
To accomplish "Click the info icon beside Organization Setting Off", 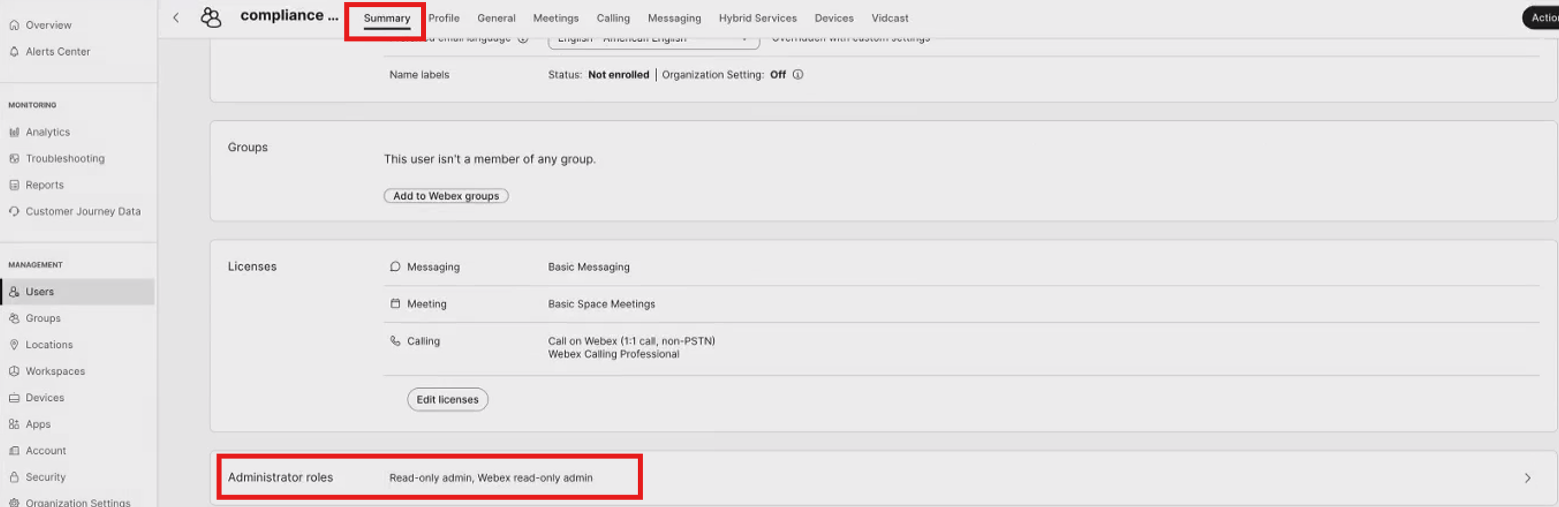I will [x=798, y=75].
